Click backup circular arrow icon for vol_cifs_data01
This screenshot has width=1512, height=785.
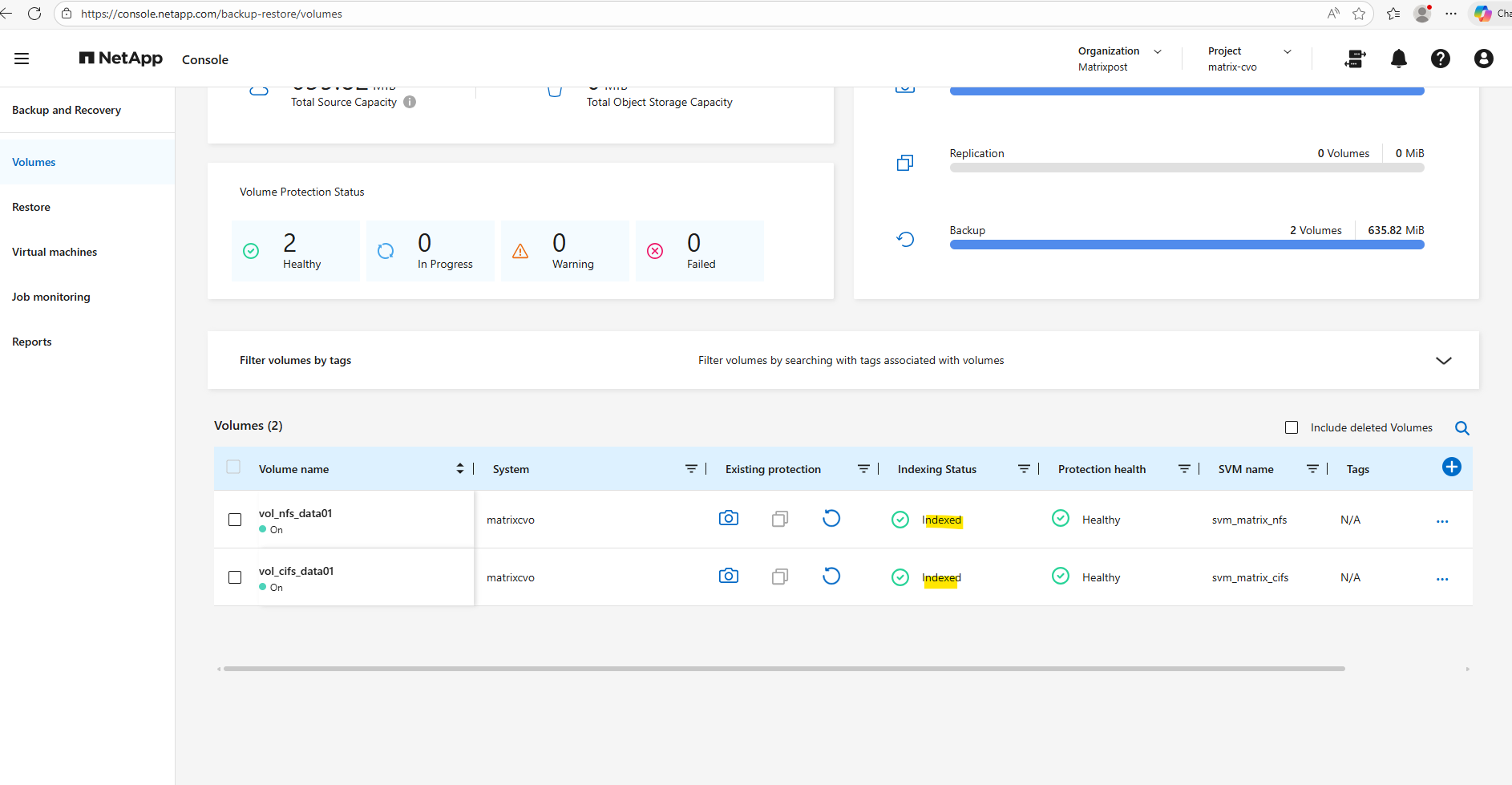[831, 577]
